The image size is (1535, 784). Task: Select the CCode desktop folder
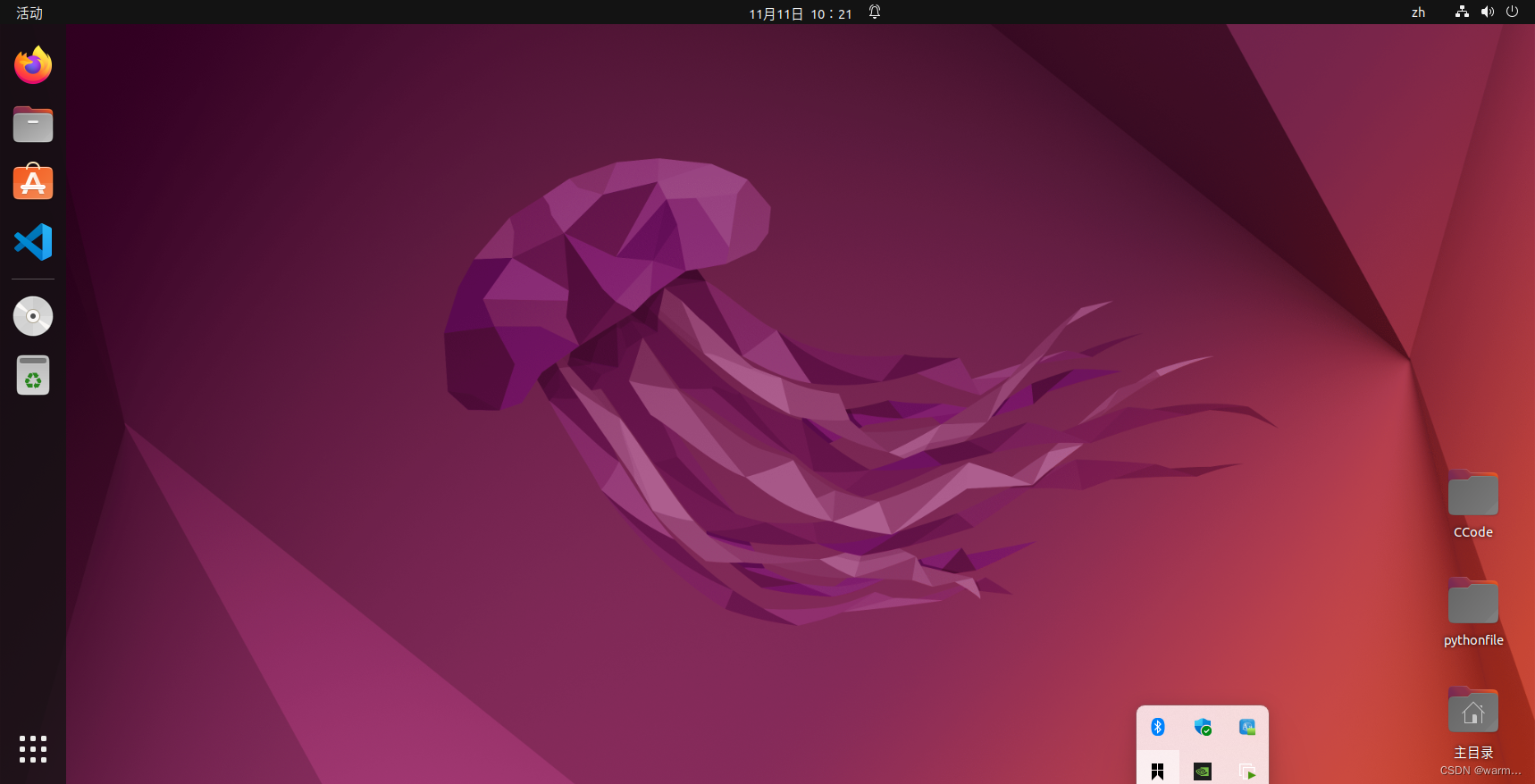[x=1473, y=493]
